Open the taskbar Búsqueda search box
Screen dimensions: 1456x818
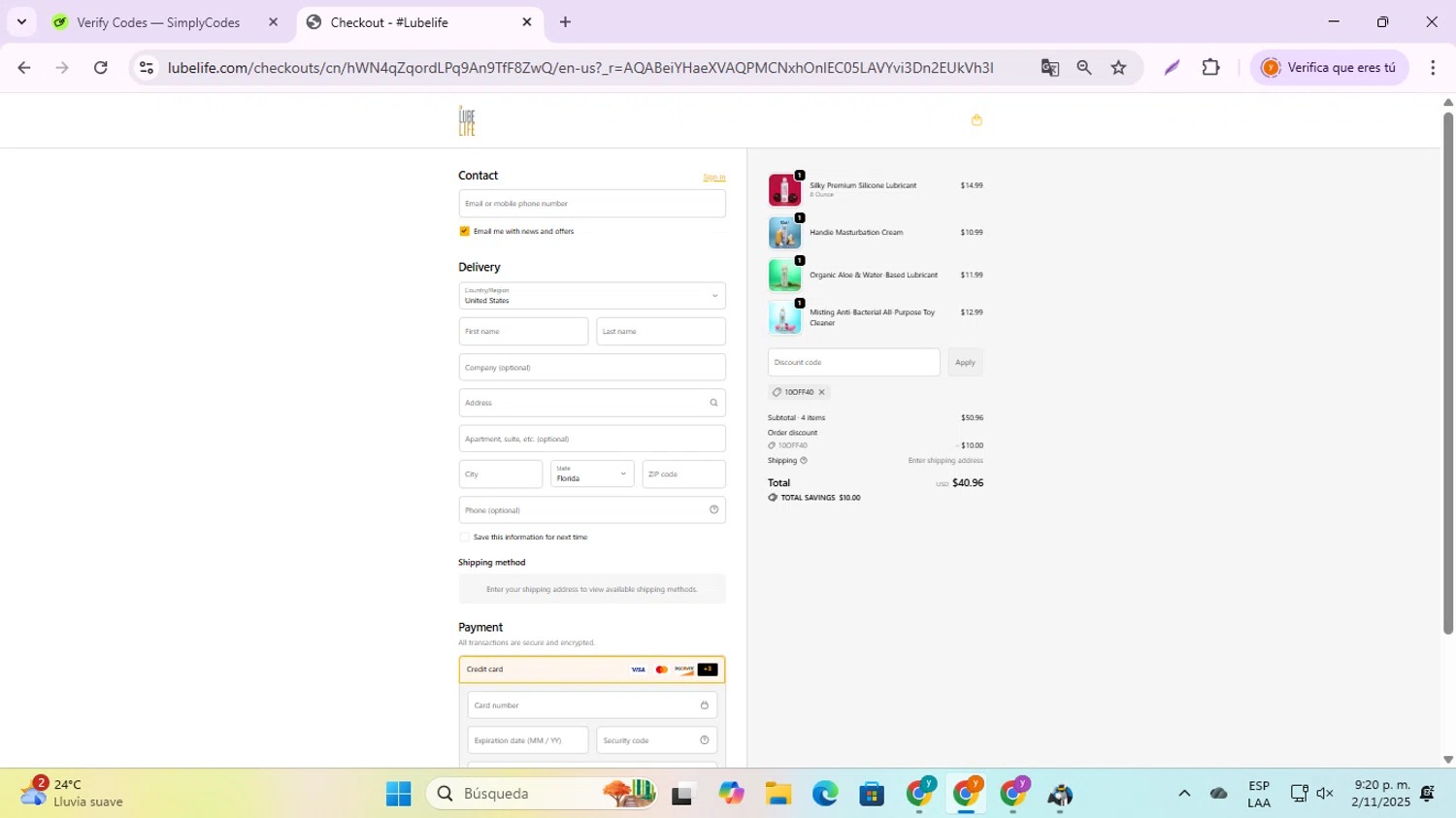(x=544, y=794)
